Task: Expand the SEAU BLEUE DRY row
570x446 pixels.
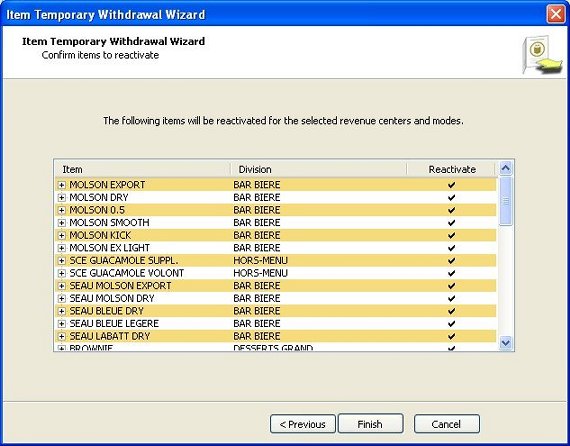Action: tap(61, 311)
